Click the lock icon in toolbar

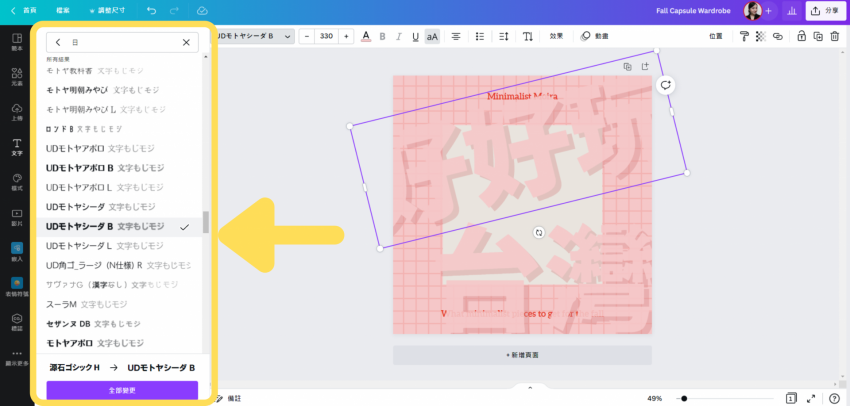click(x=801, y=36)
